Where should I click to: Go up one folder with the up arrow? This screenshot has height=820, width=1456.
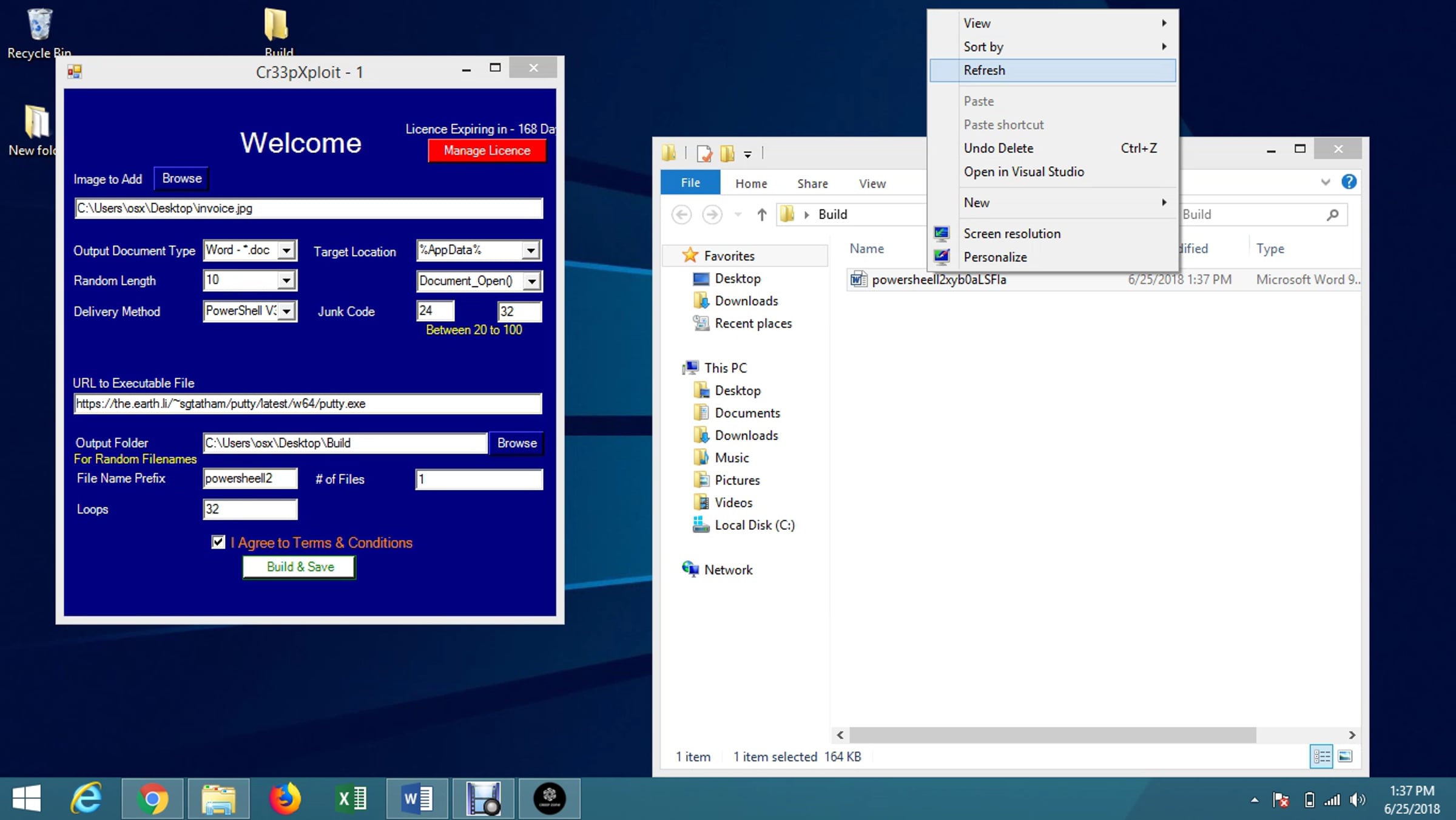click(x=762, y=214)
